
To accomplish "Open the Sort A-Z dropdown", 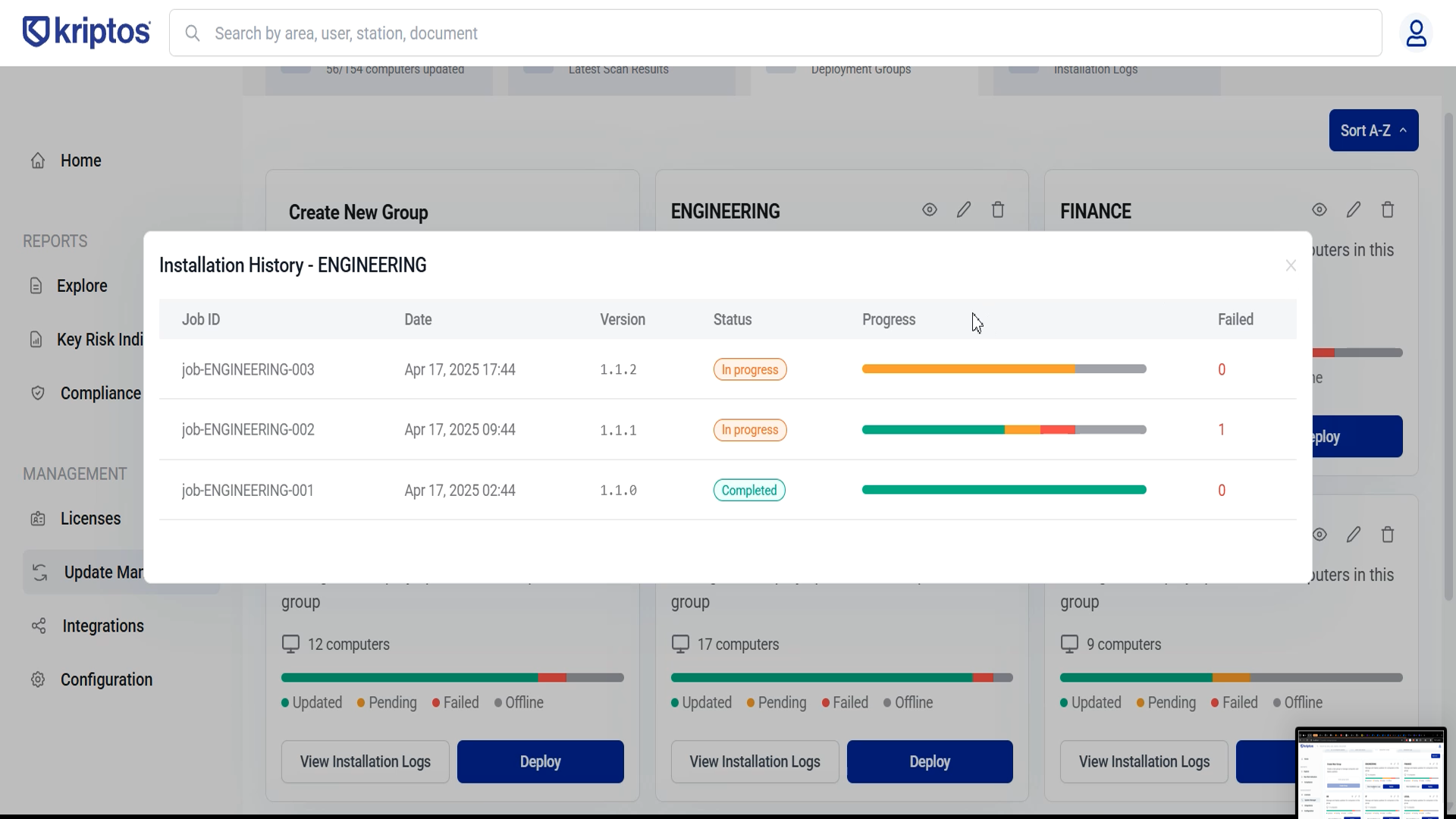I will tap(1373, 130).
